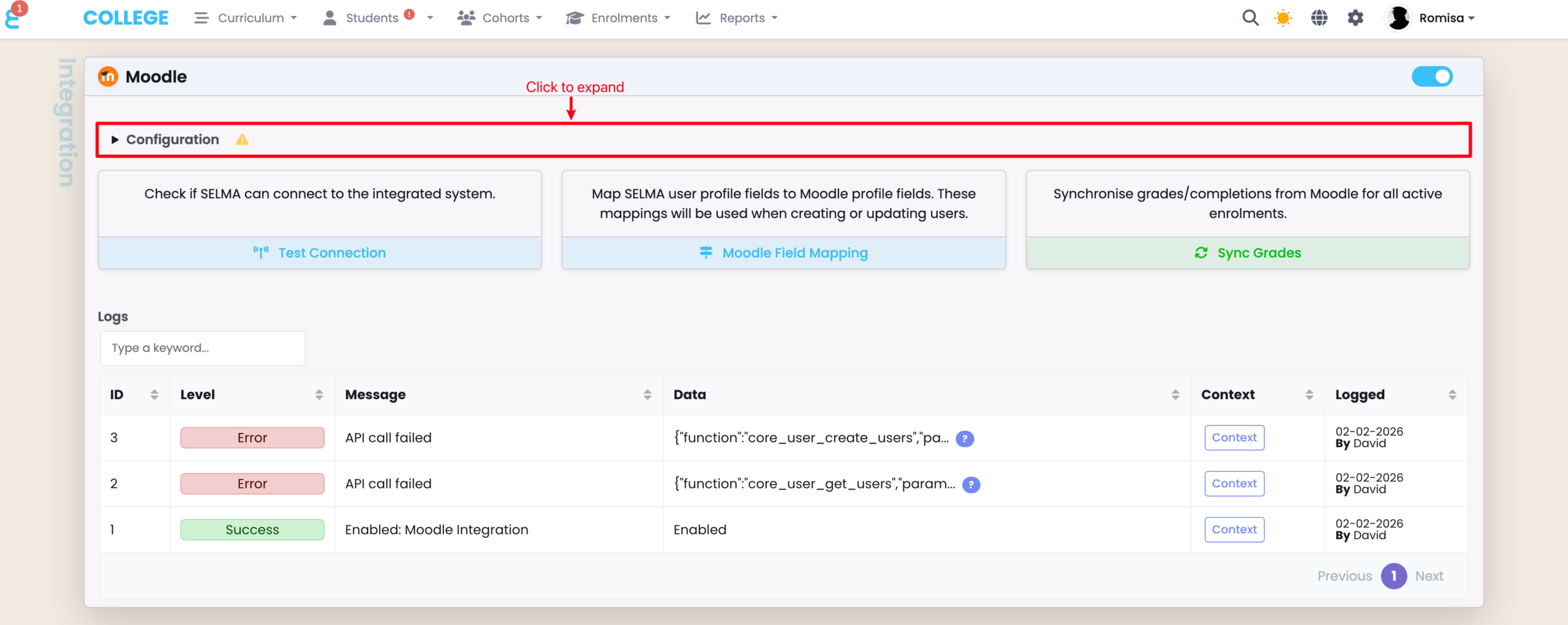Image resolution: width=1568 pixels, height=625 pixels.
Task: Click help icon beside core_user_create_users data
Action: tap(965, 438)
